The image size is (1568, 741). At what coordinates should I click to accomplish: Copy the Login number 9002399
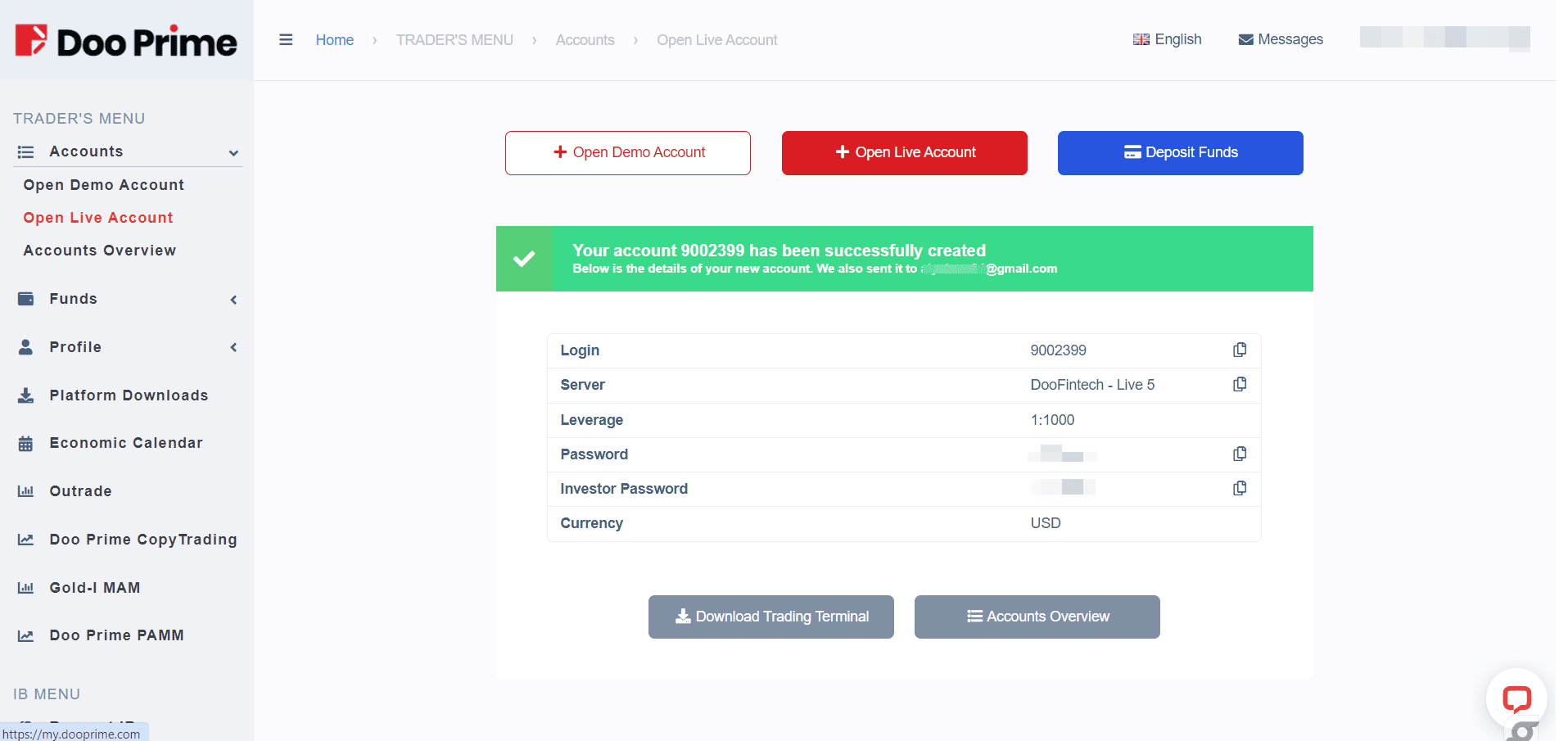[1240, 350]
